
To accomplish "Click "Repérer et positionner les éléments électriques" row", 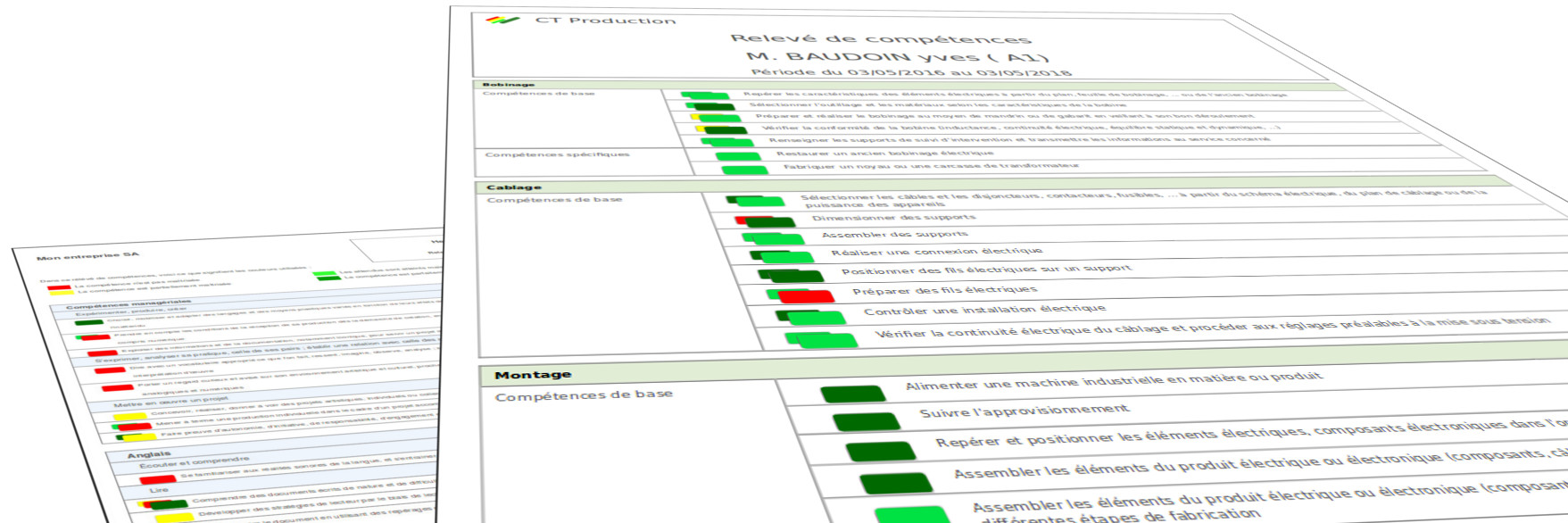I will coord(1249,433).
